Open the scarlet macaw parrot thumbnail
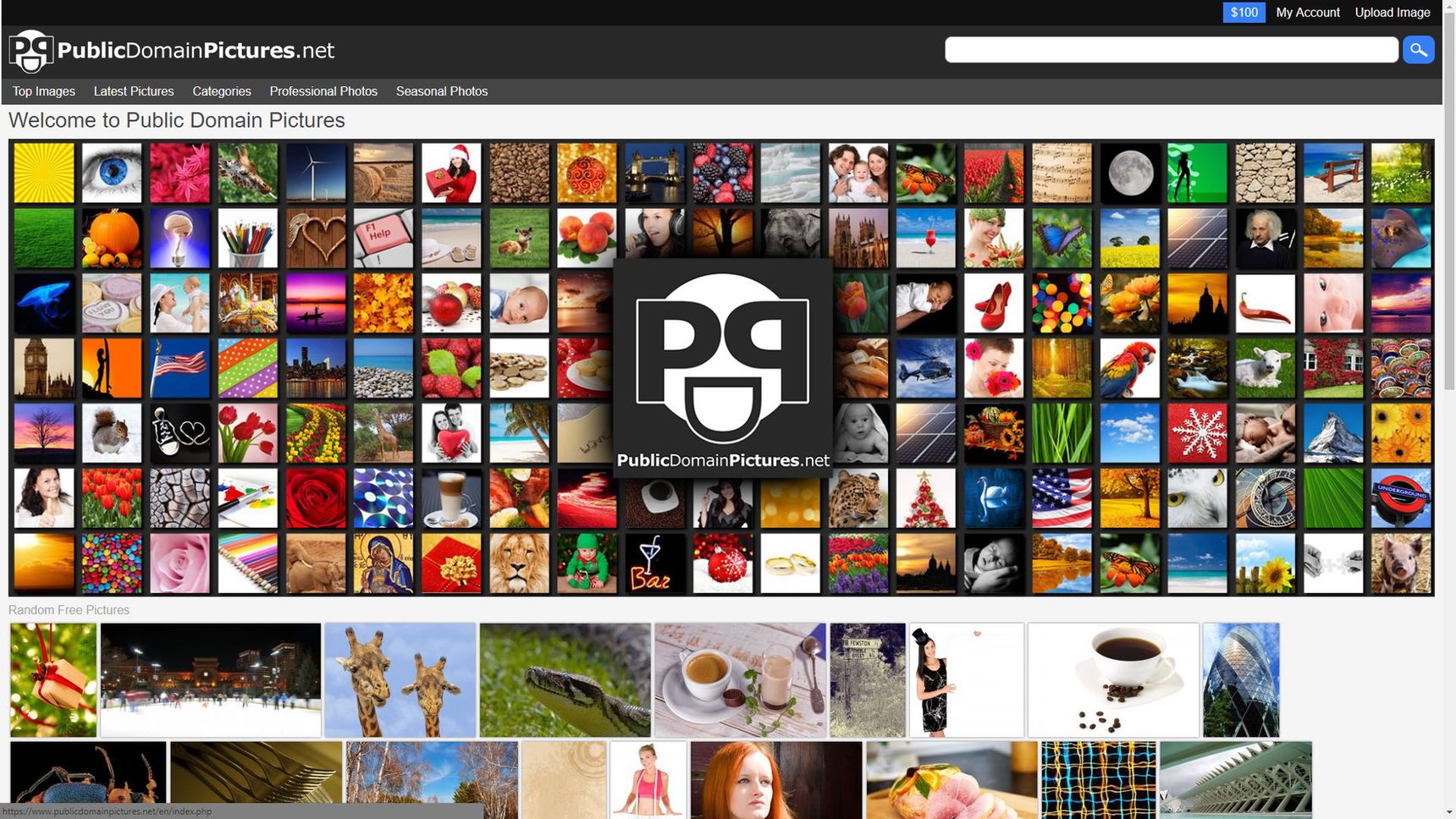The width and height of the screenshot is (1456, 819). click(x=1129, y=368)
